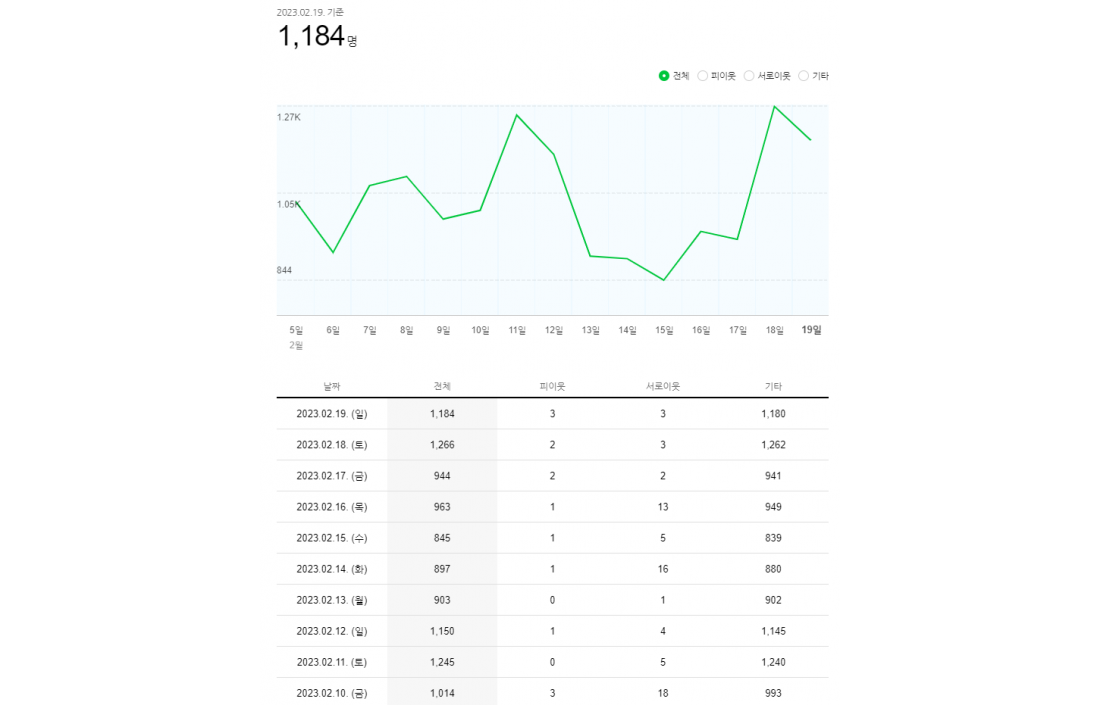Select the 전체 radio button above chart
This screenshot has width=1100, height=705.
tap(664, 76)
